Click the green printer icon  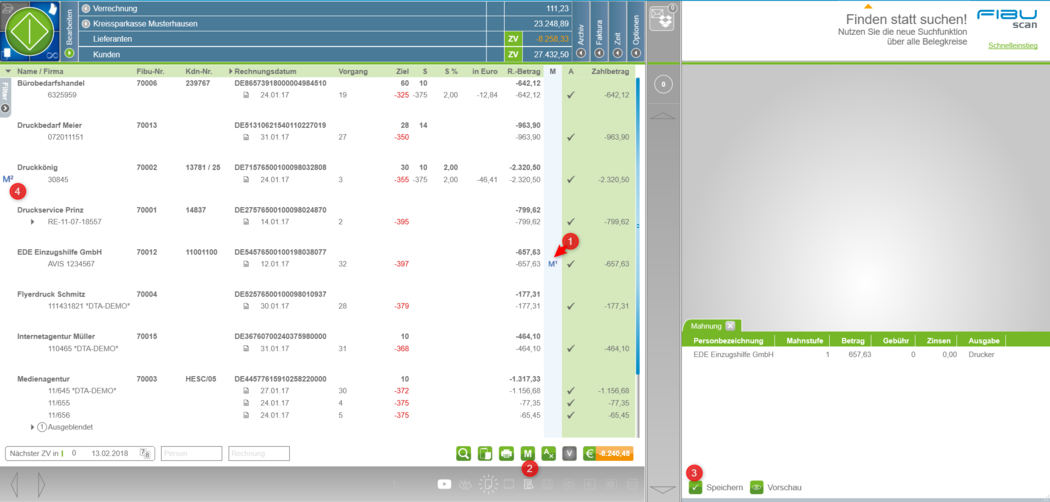coord(507,453)
